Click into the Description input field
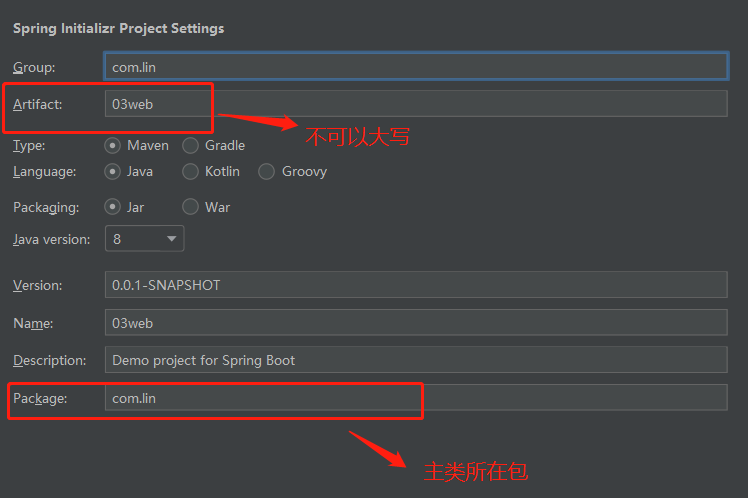This screenshot has width=748, height=498. [x=416, y=360]
